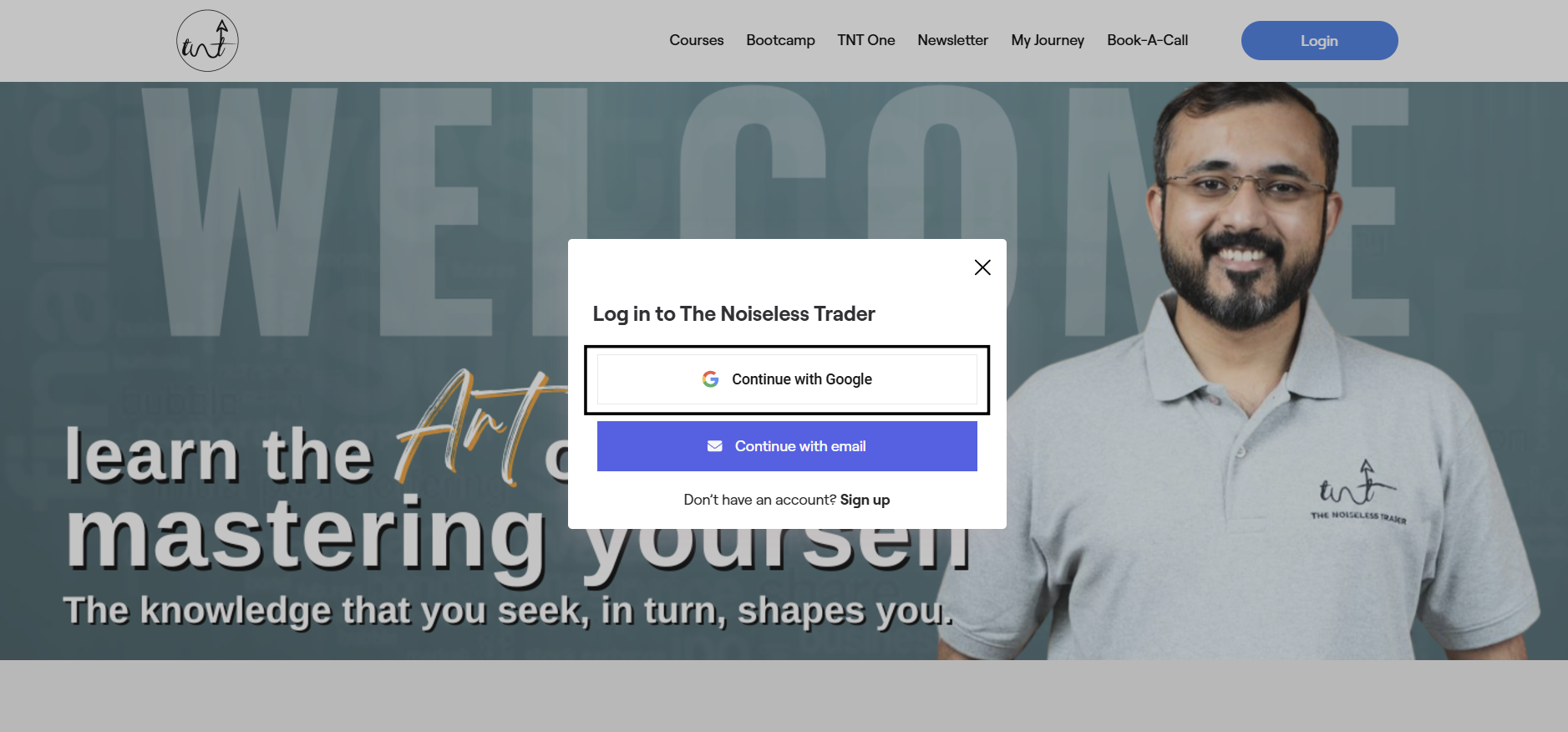The image size is (1568, 732).
Task: Click the Sign up link
Action: pyautogui.click(x=865, y=500)
